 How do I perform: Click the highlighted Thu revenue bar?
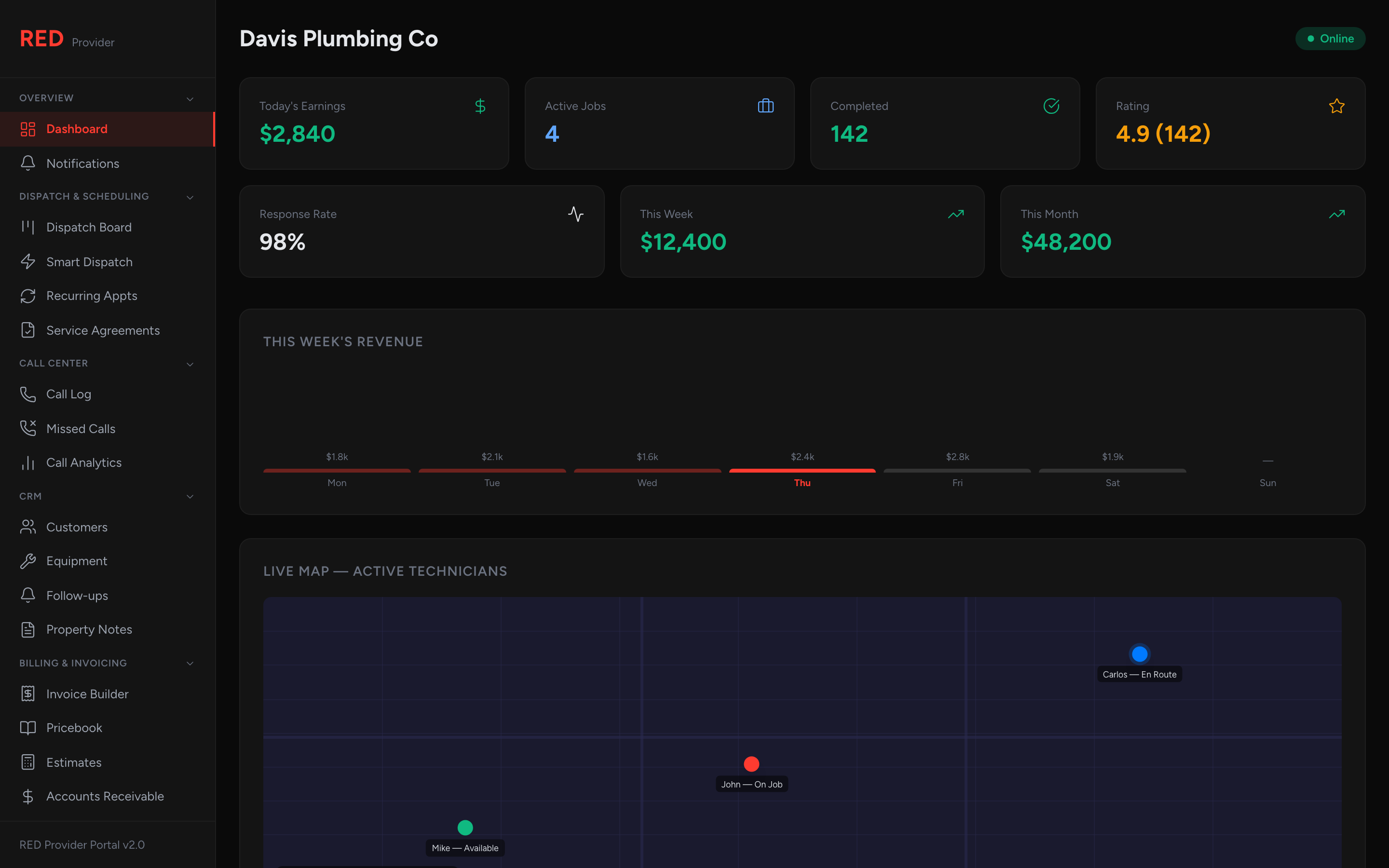[802, 471]
